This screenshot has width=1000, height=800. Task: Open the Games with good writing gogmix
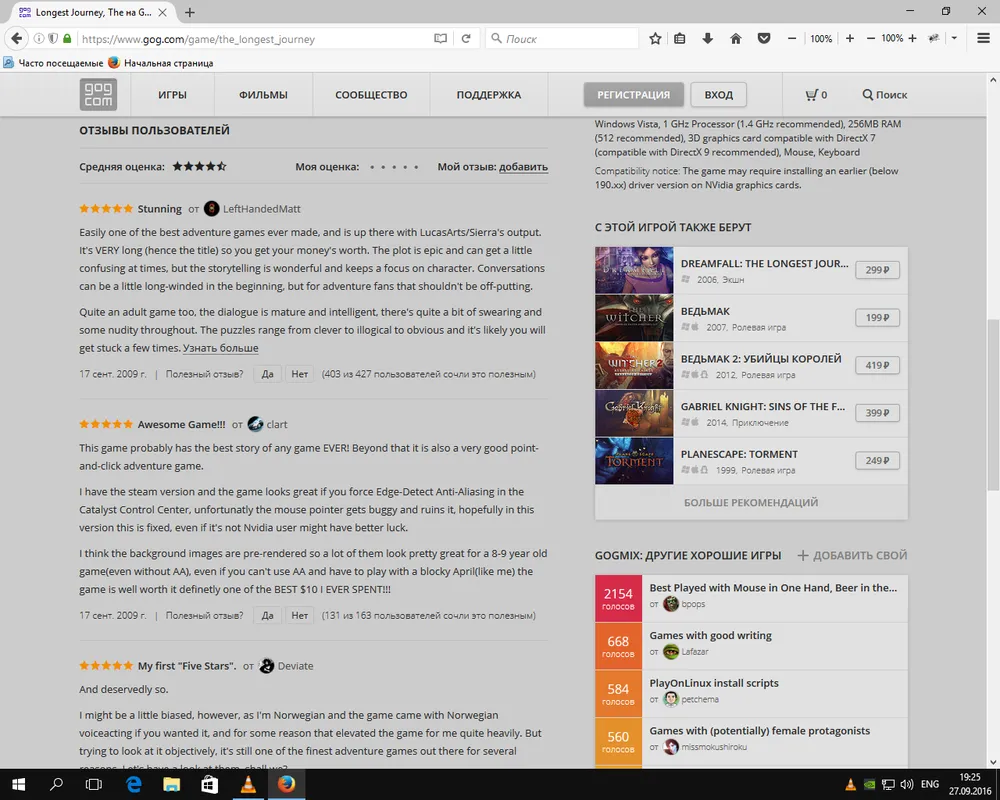click(x=710, y=635)
